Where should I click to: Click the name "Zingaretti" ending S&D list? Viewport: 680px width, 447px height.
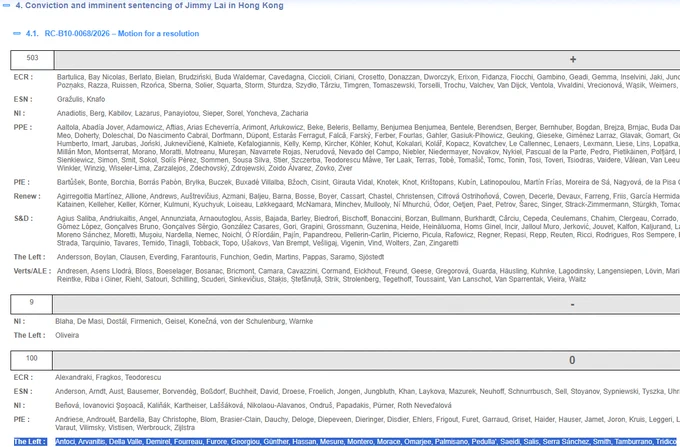coord(443,243)
